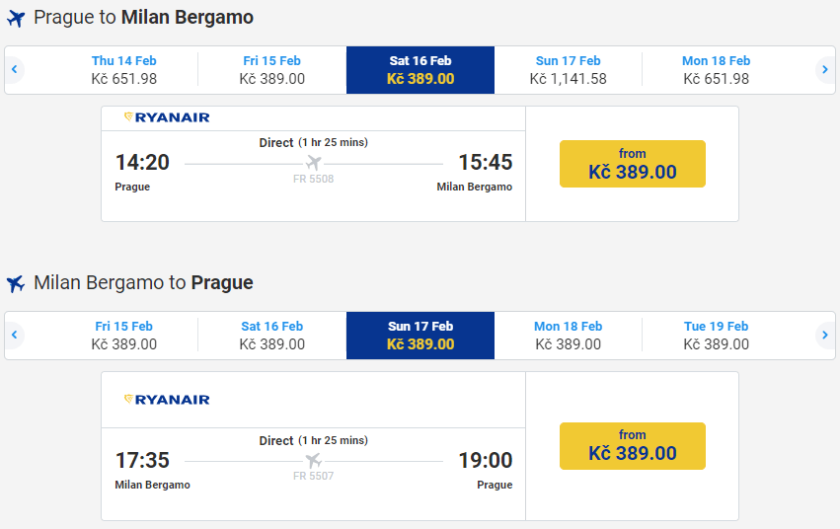Click the Ryanair logo on outbound flight
Image resolution: width=840 pixels, height=529 pixels.
tap(166, 117)
